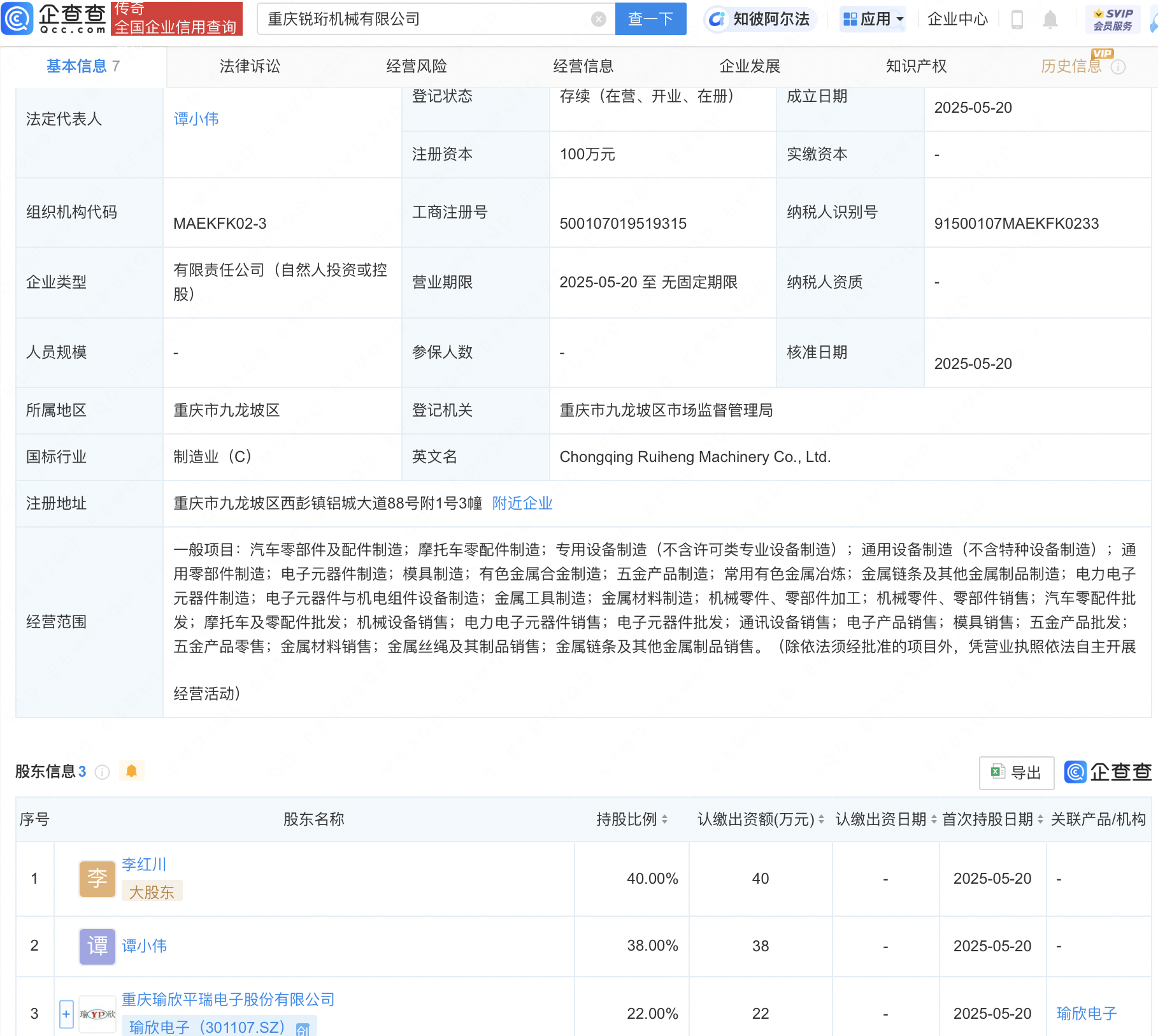The image size is (1158, 1036).
Task: Sort by 认缴出资额 column
Action: tap(821, 819)
